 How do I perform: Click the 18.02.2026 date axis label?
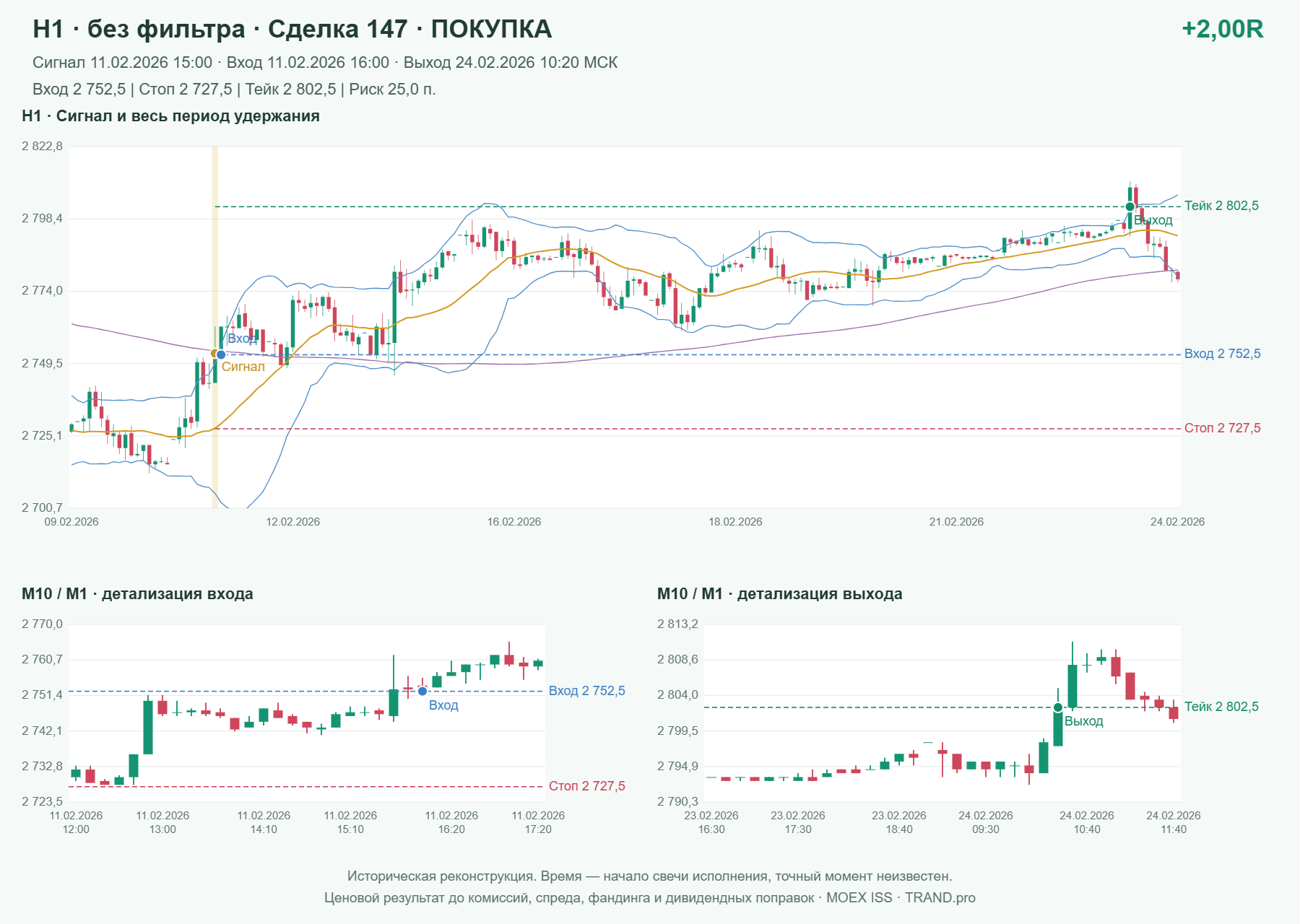735,522
